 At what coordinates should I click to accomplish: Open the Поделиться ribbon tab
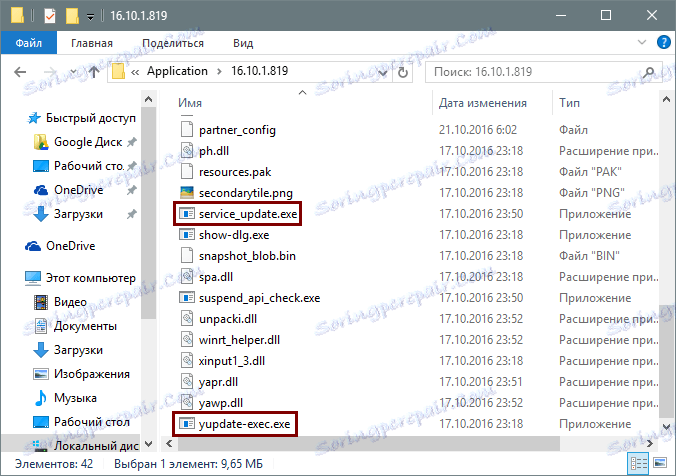point(173,43)
